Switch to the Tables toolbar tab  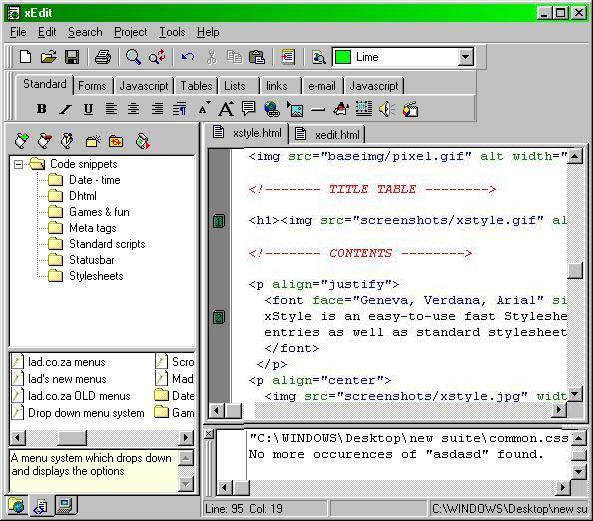[x=196, y=86]
